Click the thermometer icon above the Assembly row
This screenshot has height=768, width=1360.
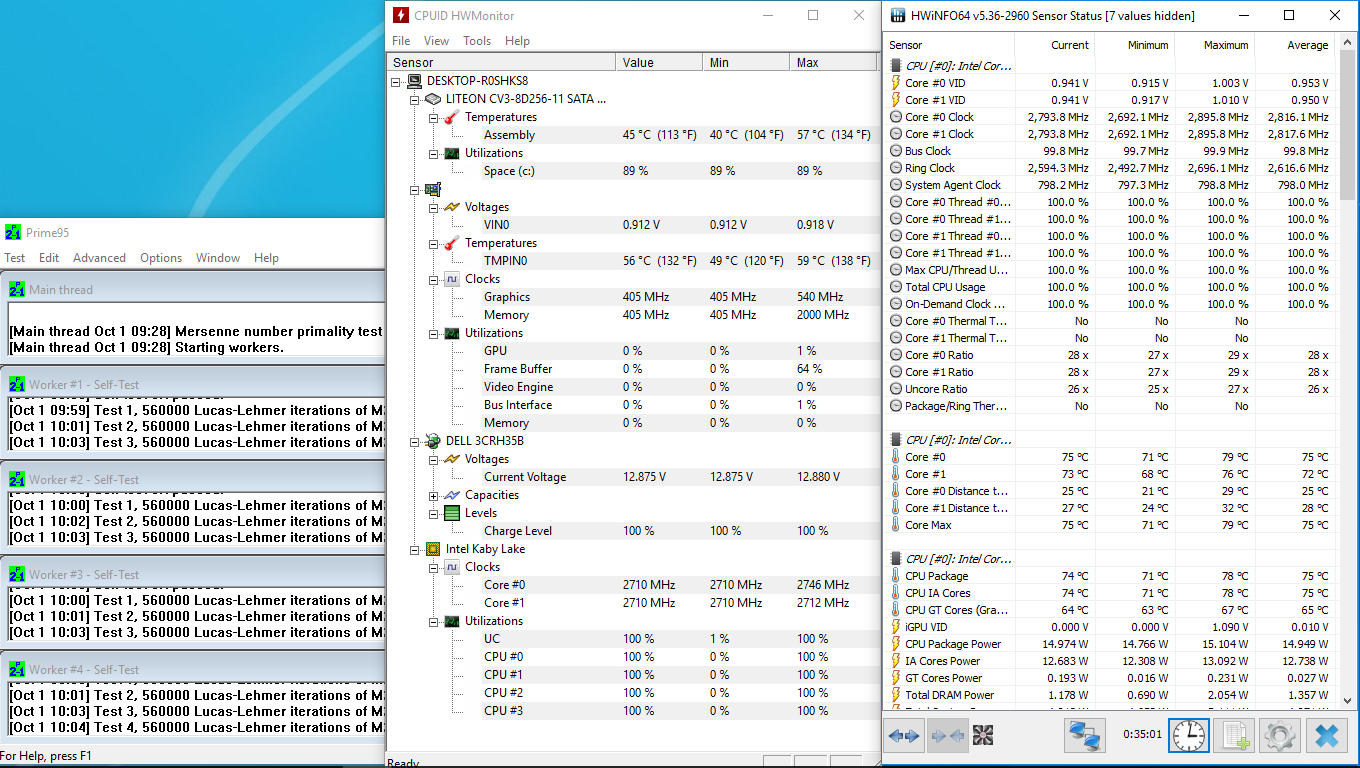tap(452, 117)
